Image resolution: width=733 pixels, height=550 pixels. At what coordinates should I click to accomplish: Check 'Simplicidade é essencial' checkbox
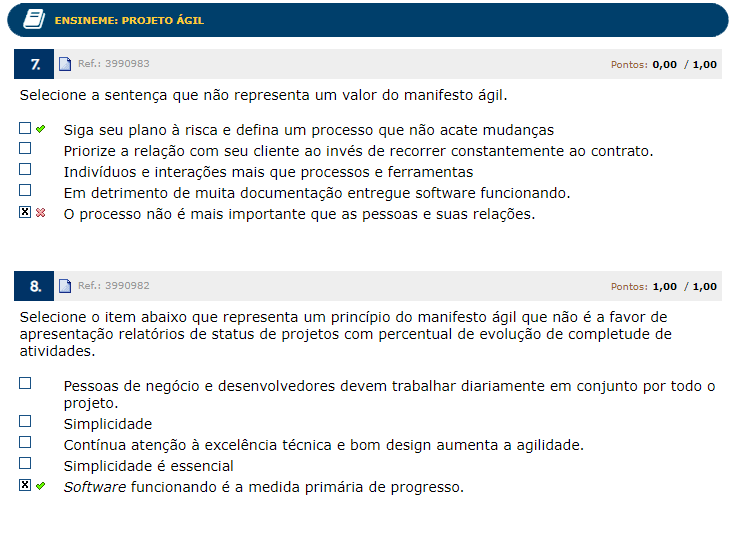[x=25, y=464]
